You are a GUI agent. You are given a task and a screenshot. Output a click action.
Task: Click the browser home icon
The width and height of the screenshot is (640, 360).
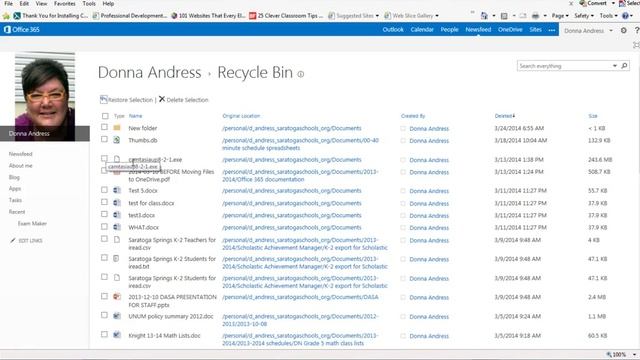tap(484, 16)
